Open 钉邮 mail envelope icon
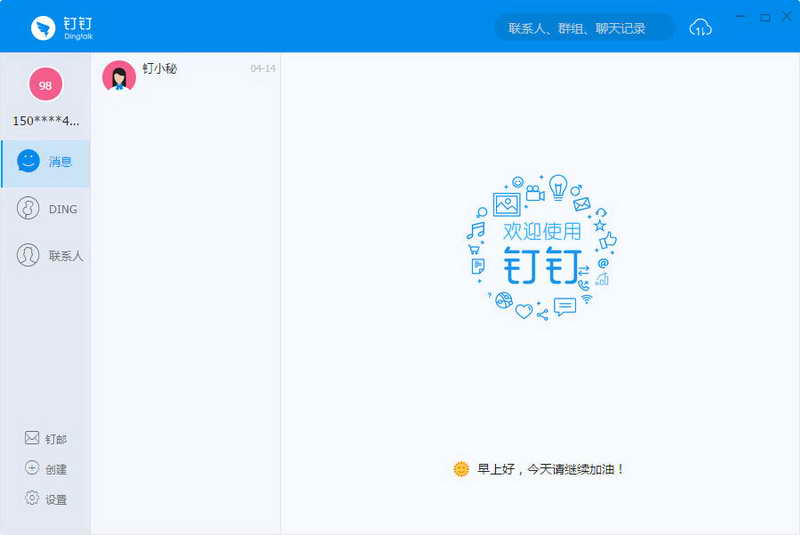 (32, 438)
